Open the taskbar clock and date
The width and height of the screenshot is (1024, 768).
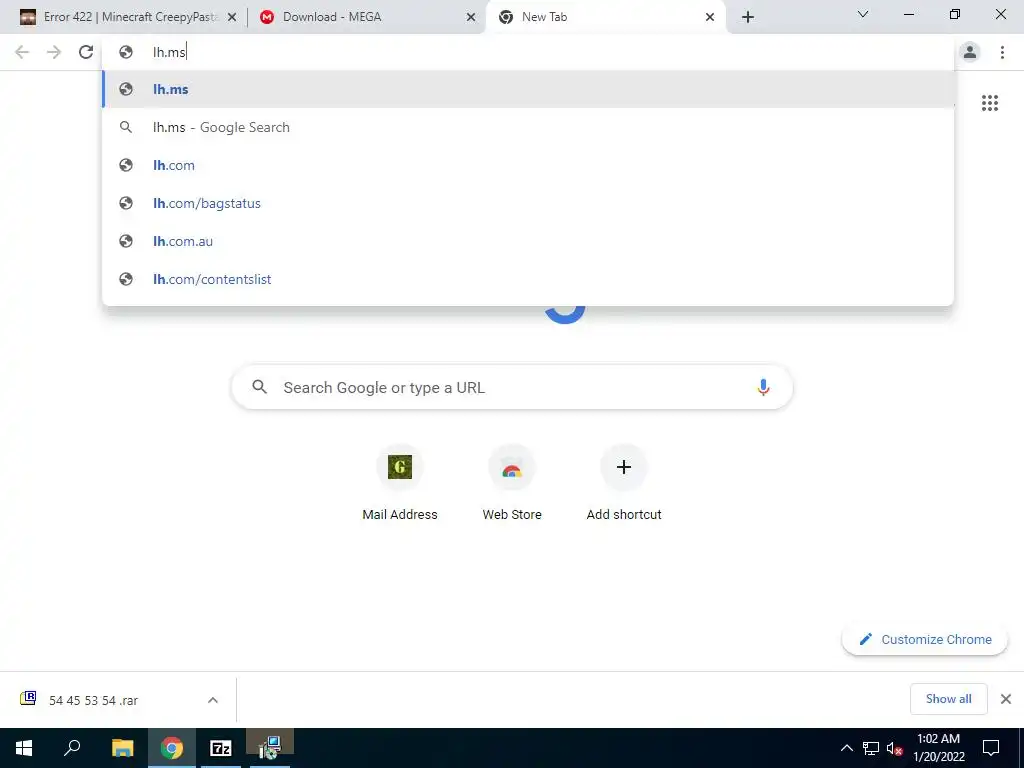click(x=938, y=748)
